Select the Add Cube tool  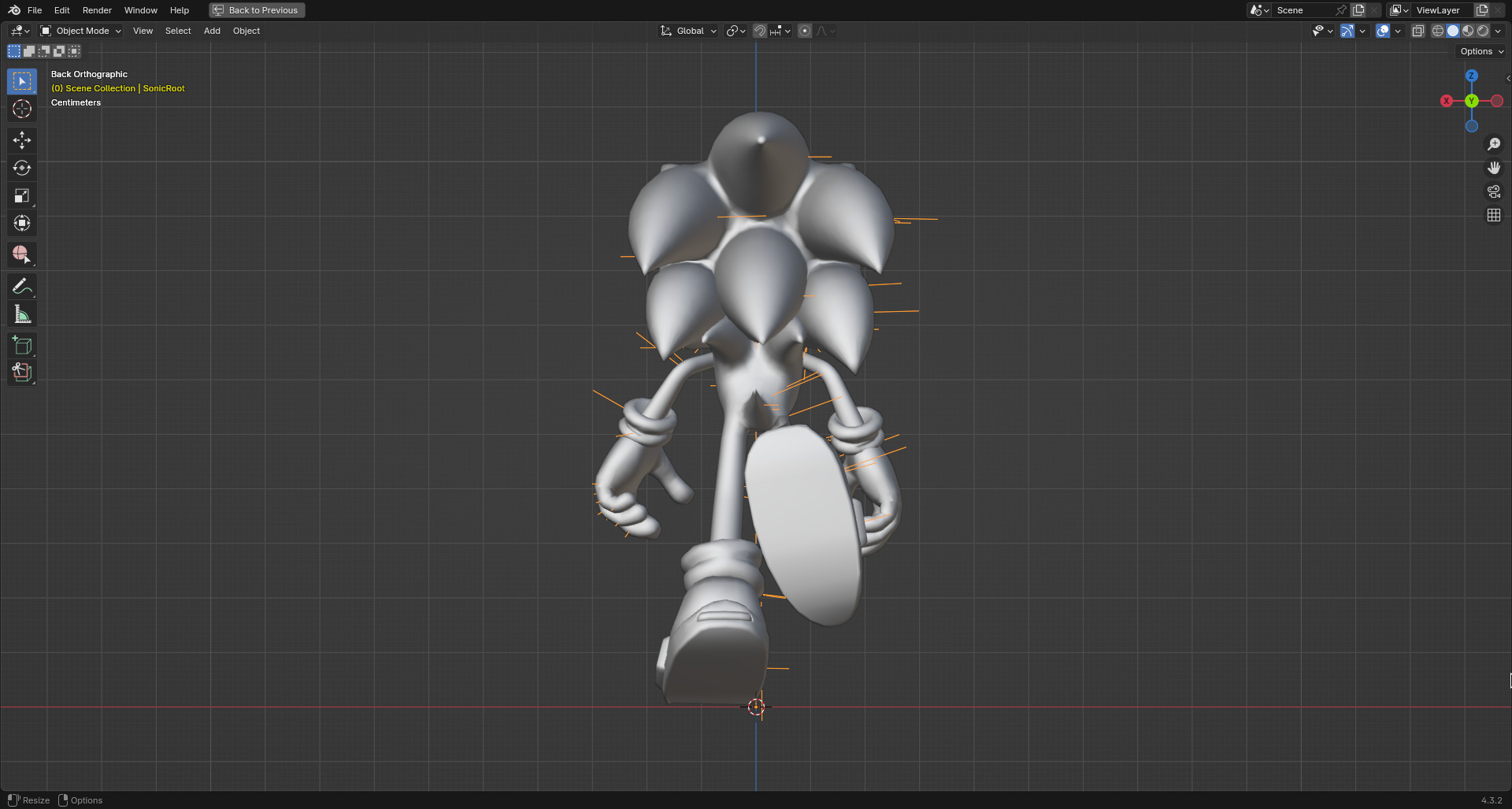pos(21,344)
